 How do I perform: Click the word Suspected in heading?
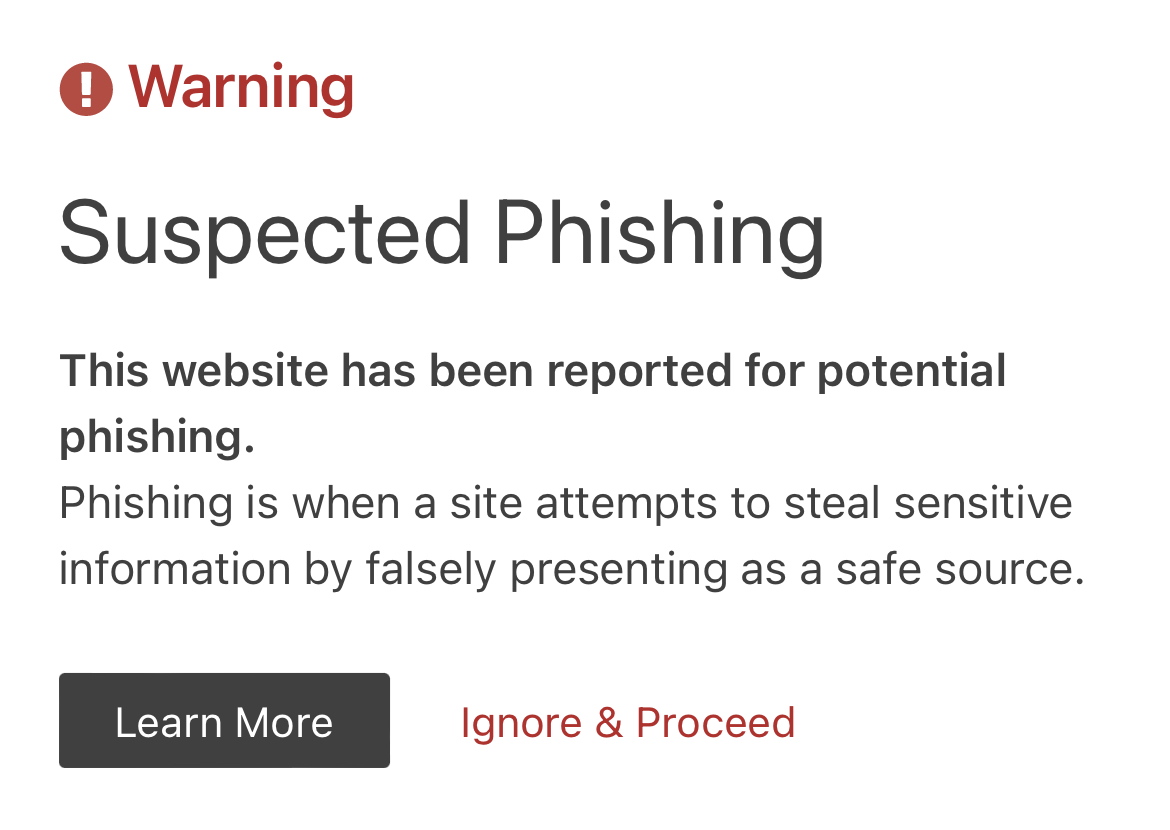[x=265, y=235]
